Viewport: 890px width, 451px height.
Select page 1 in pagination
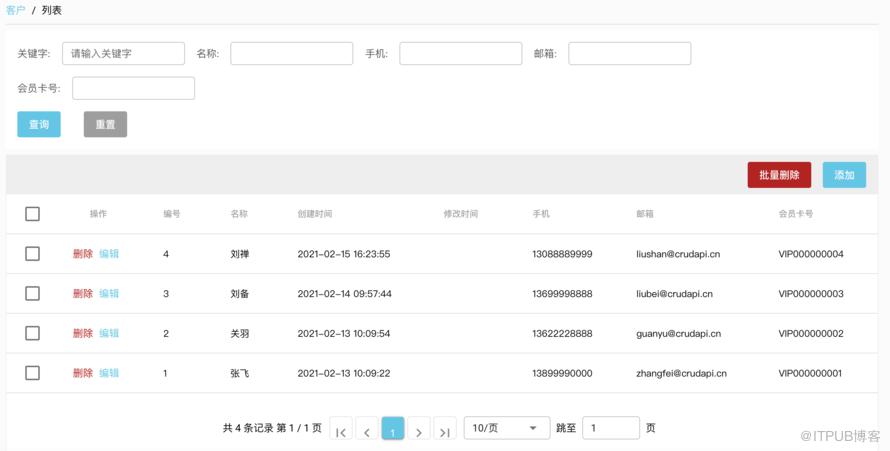tap(393, 429)
